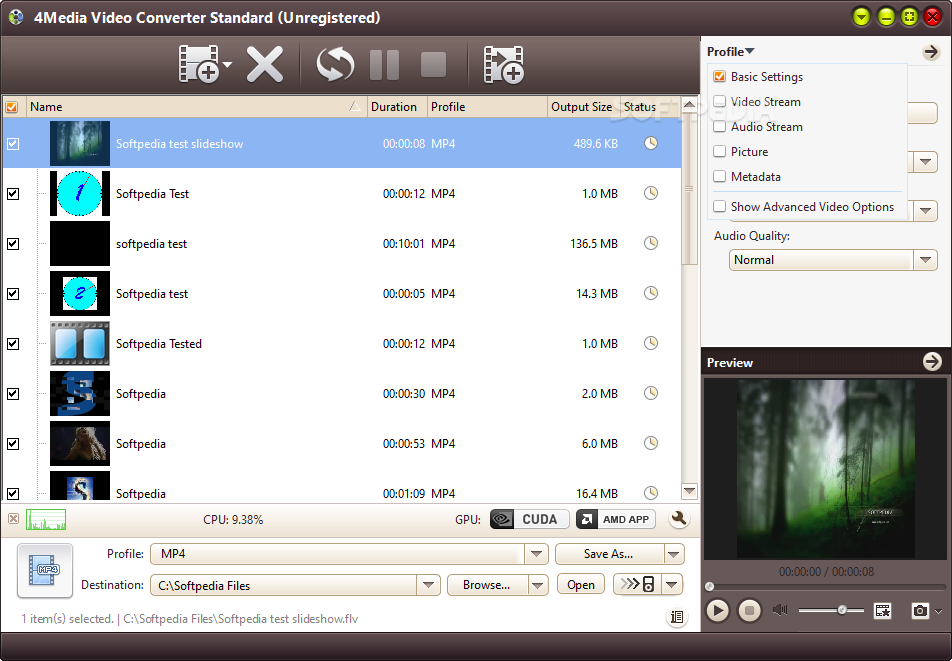This screenshot has height=661, width=952.
Task: Select the clock number 1 thumbnail
Action: click(80, 194)
